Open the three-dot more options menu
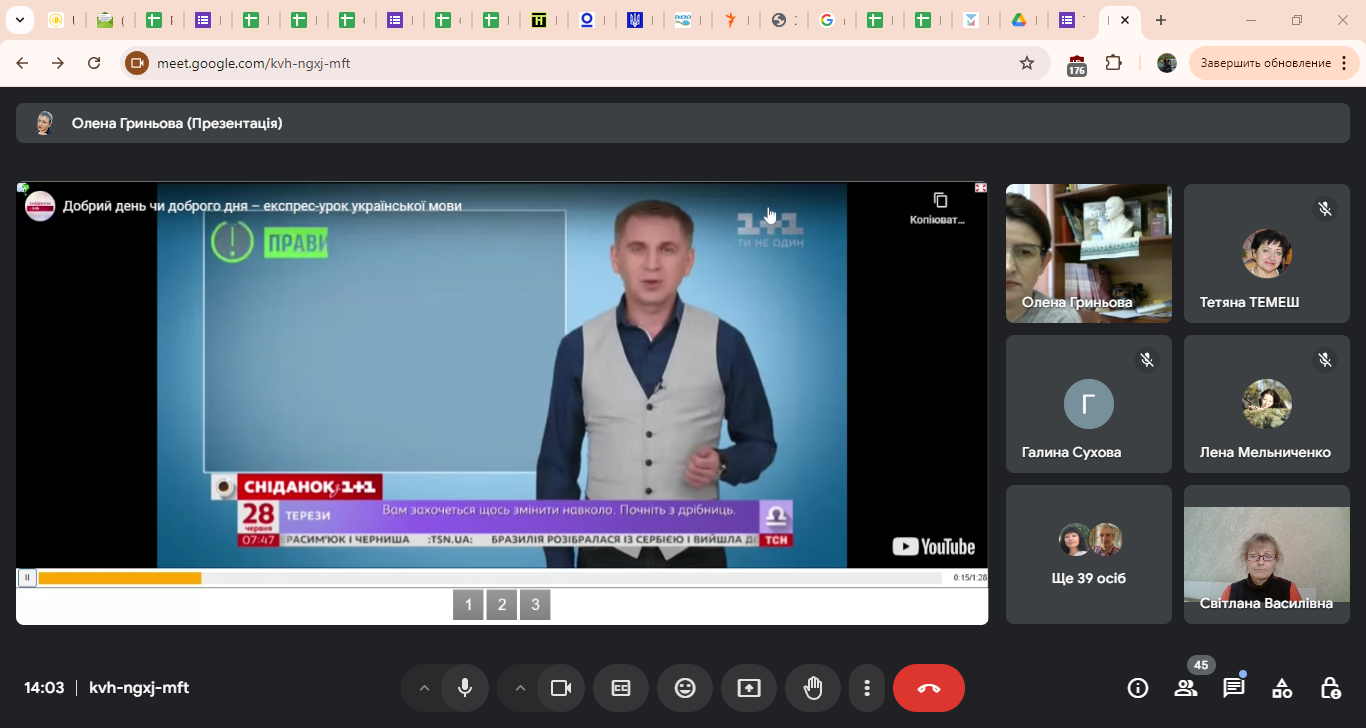The width and height of the screenshot is (1366, 728). pos(867,688)
